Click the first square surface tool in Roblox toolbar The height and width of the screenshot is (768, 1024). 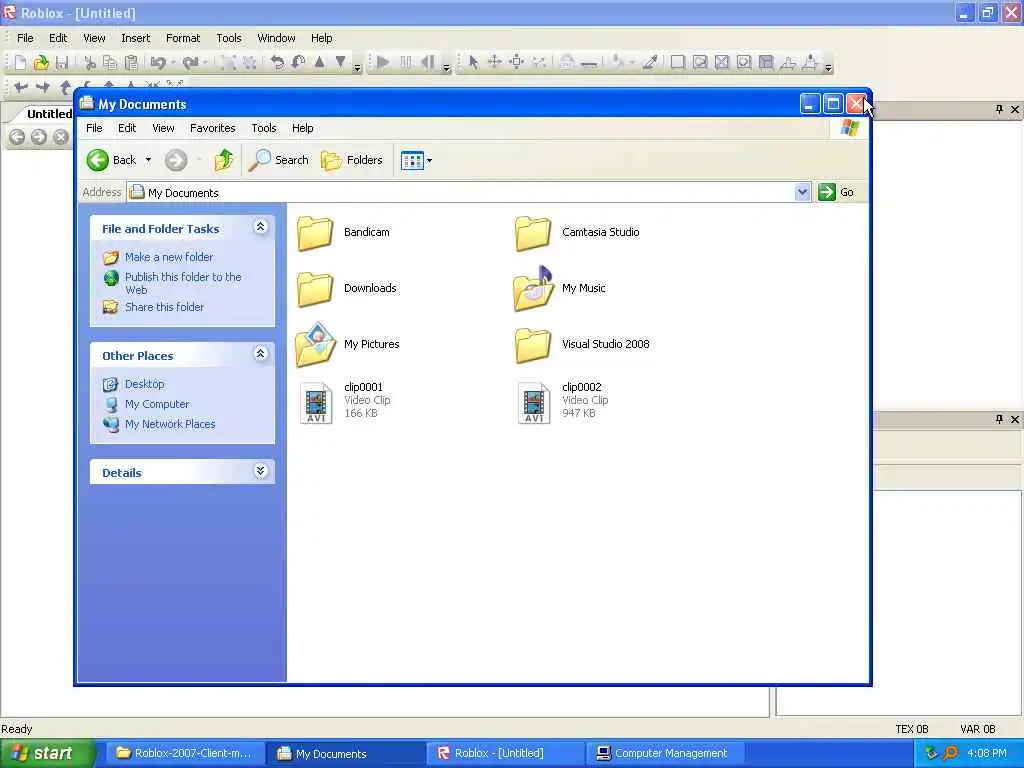[x=678, y=63]
